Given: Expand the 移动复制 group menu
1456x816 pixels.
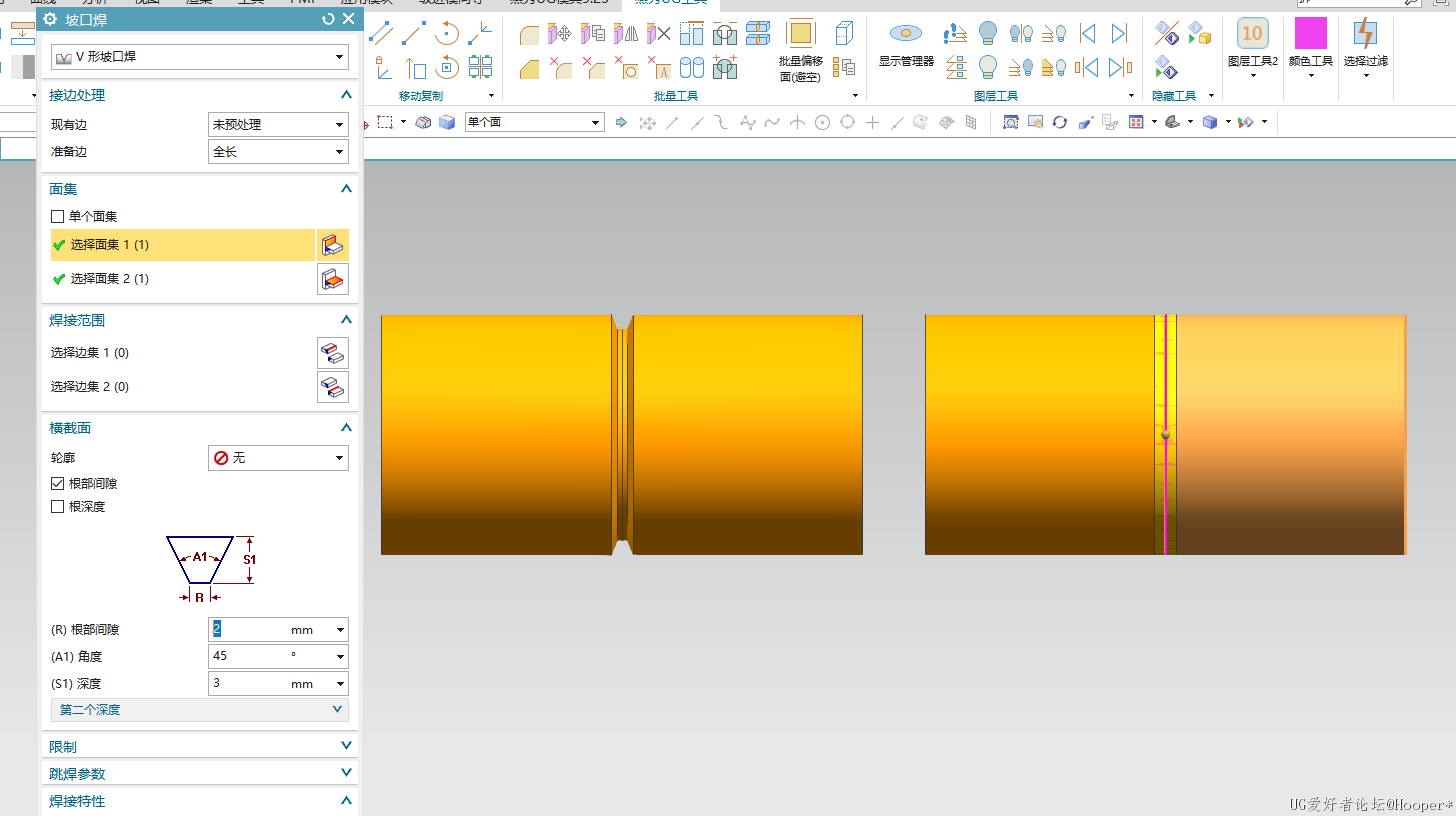Looking at the screenshot, I should [x=493, y=96].
